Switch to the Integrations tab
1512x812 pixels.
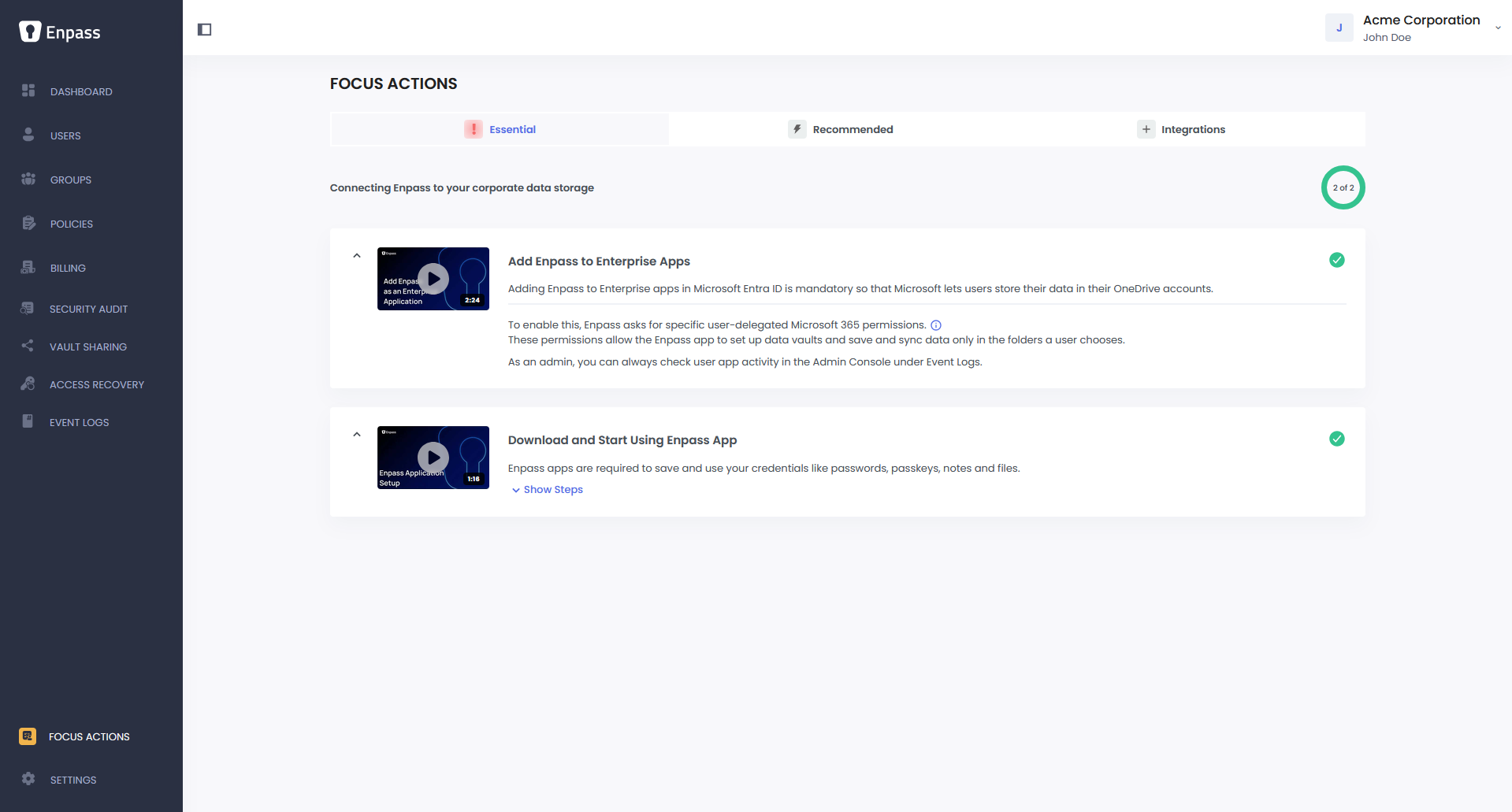click(1181, 129)
